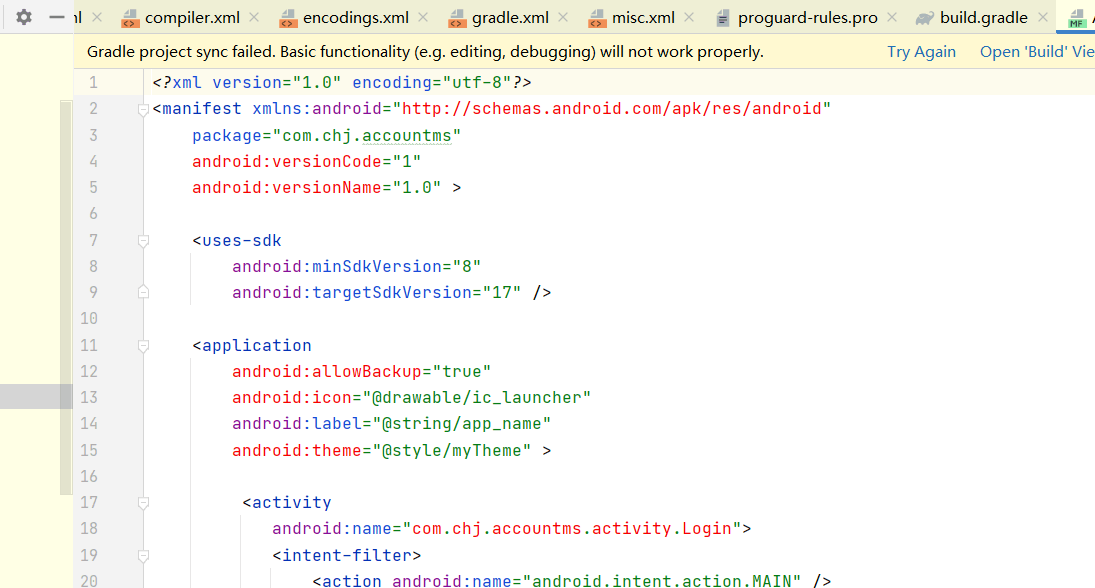Click the uses-sdk closing fold marker
Screen dimensions: 1095x588
click(143, 292)
